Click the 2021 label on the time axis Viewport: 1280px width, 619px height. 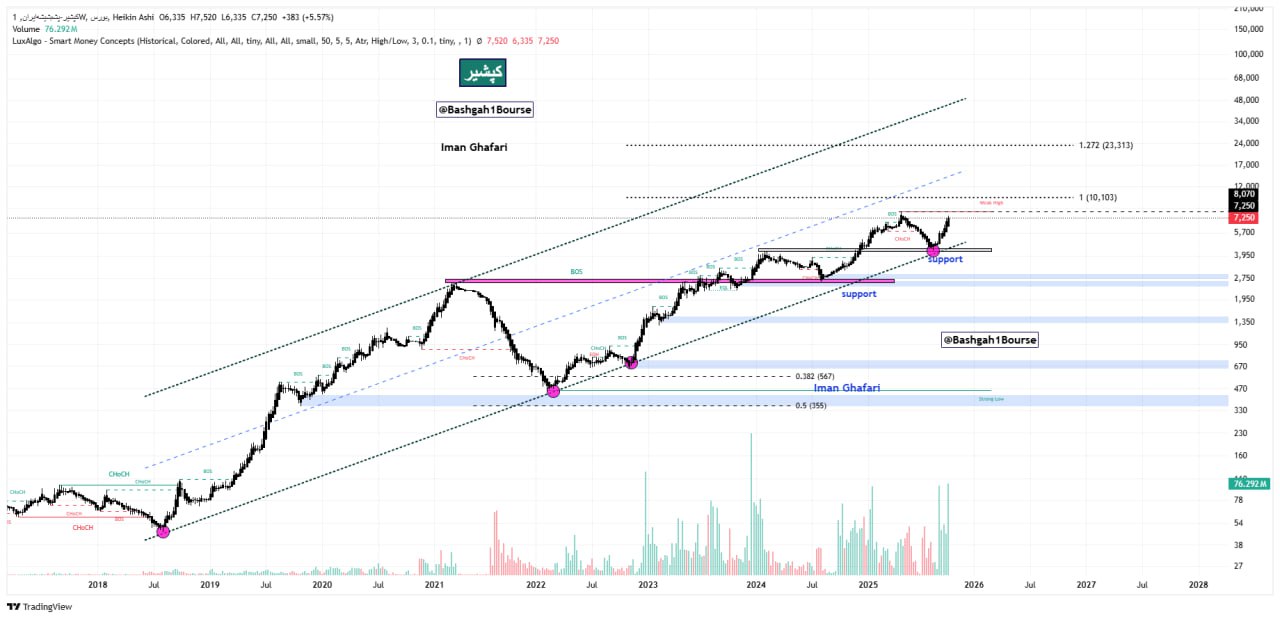[x=434, y=585]
